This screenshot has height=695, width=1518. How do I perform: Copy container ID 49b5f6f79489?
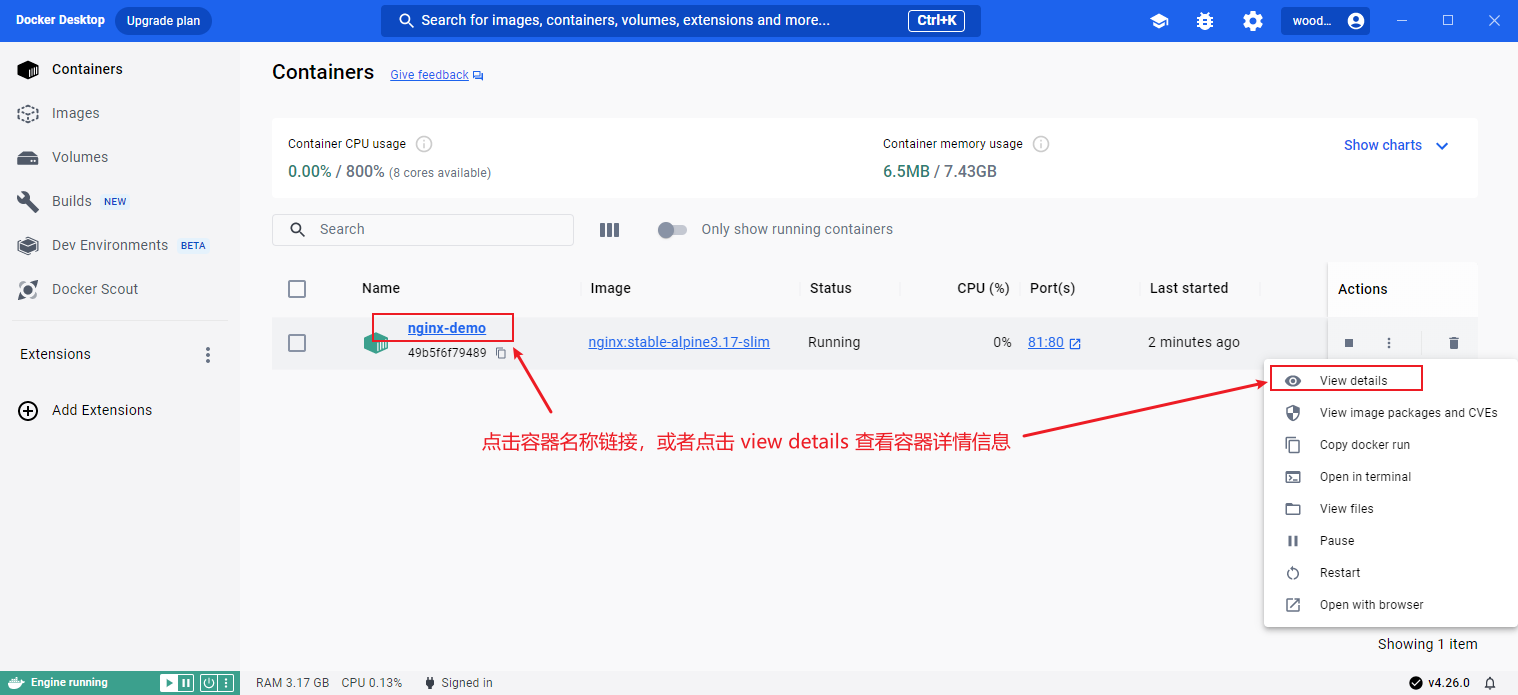[x=502, y=353]
